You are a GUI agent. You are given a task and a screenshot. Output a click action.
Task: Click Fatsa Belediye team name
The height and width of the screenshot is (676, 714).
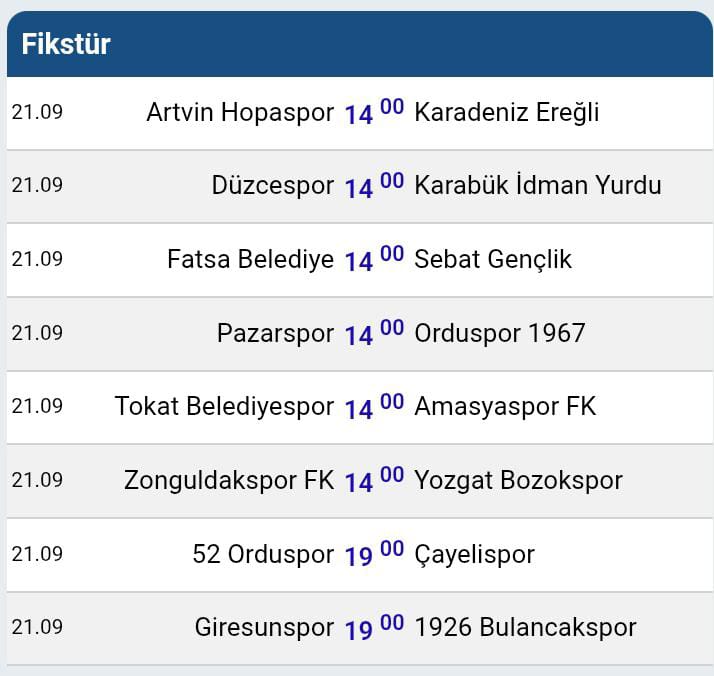click(250, 260)
